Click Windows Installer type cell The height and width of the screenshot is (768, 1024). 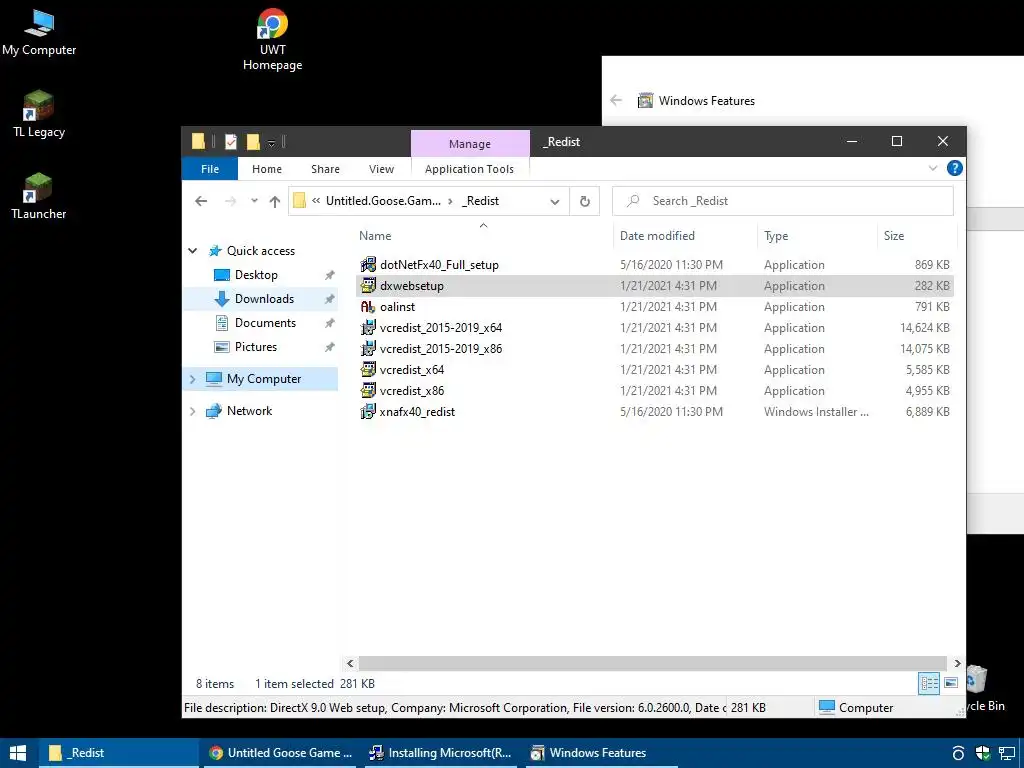click(x=816, y=411)
